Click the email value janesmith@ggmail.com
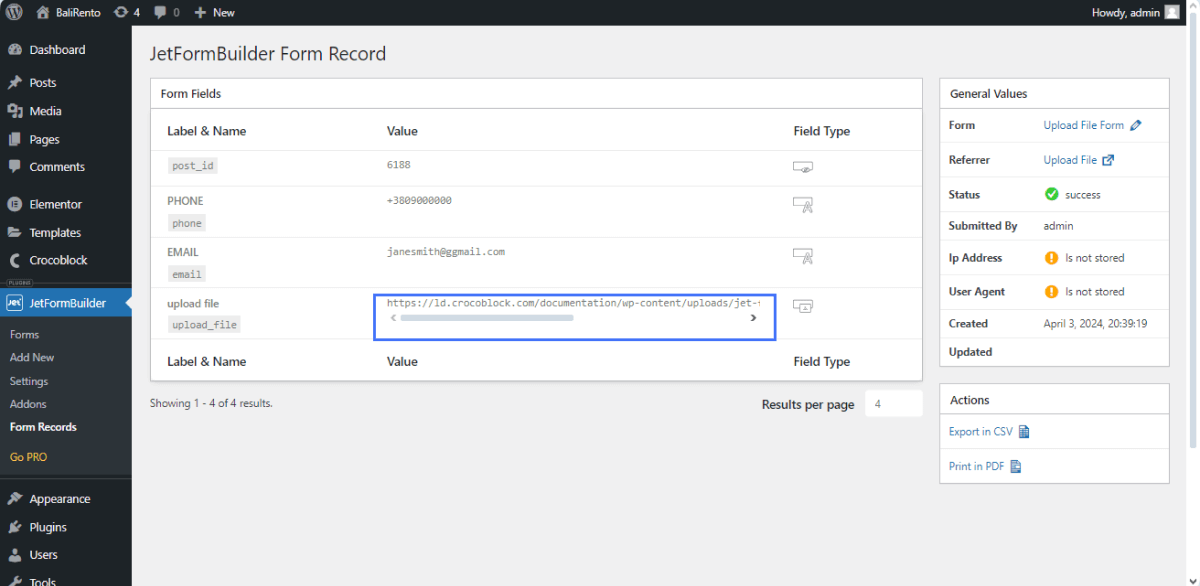 click(x=446, y=252)
